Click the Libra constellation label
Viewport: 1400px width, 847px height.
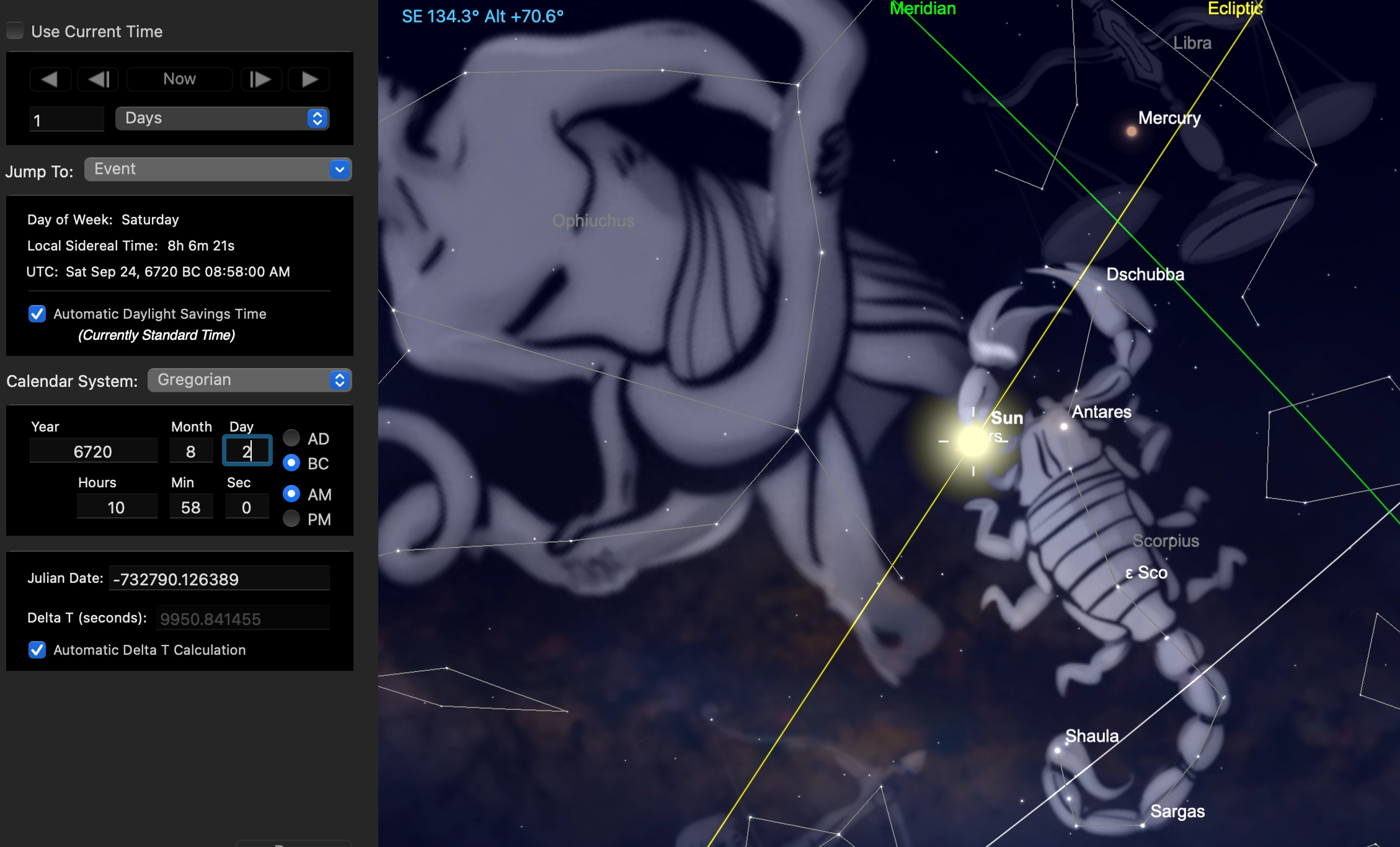pos(1192,43)
